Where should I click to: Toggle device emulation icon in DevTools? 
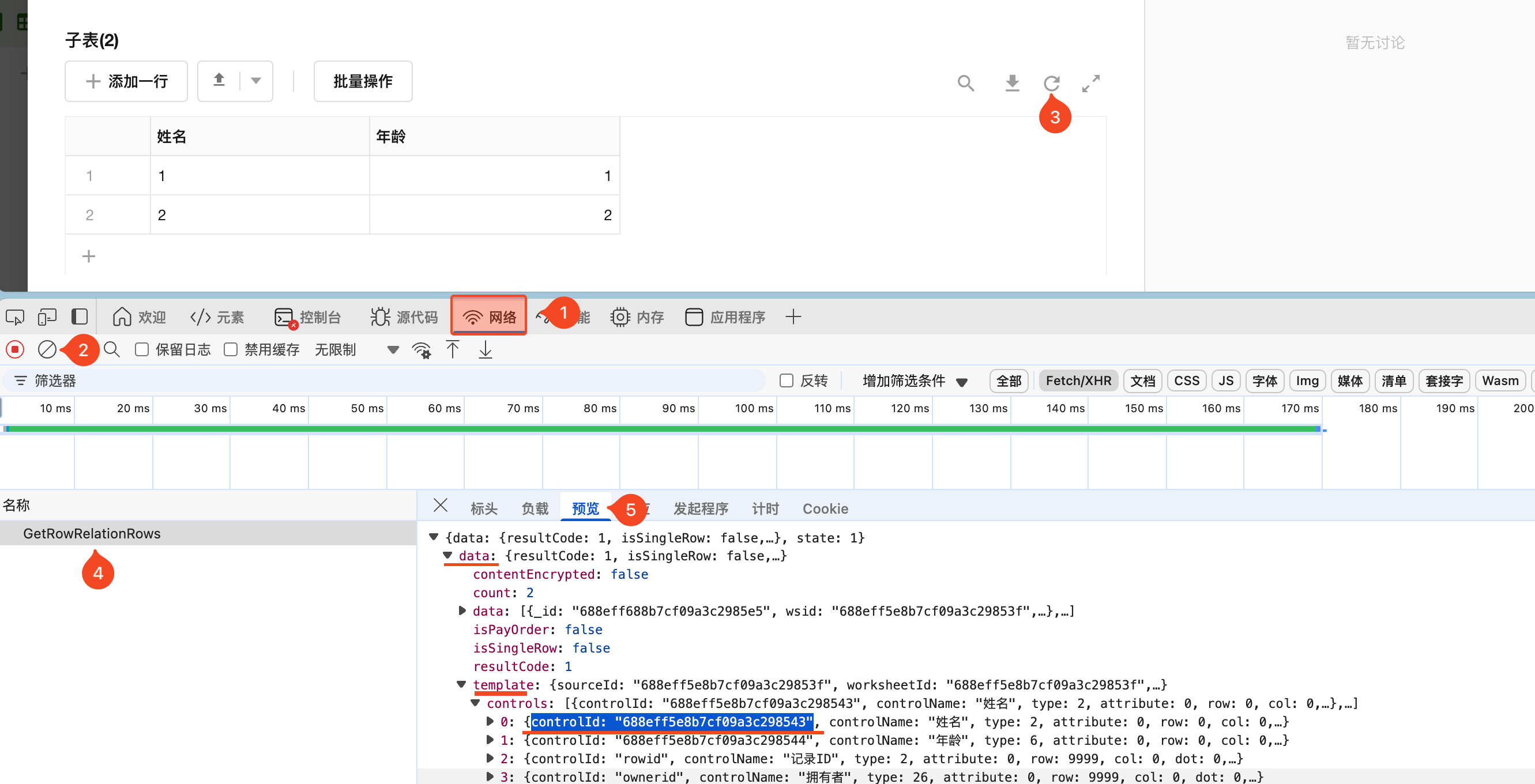(x=47, y=317)
